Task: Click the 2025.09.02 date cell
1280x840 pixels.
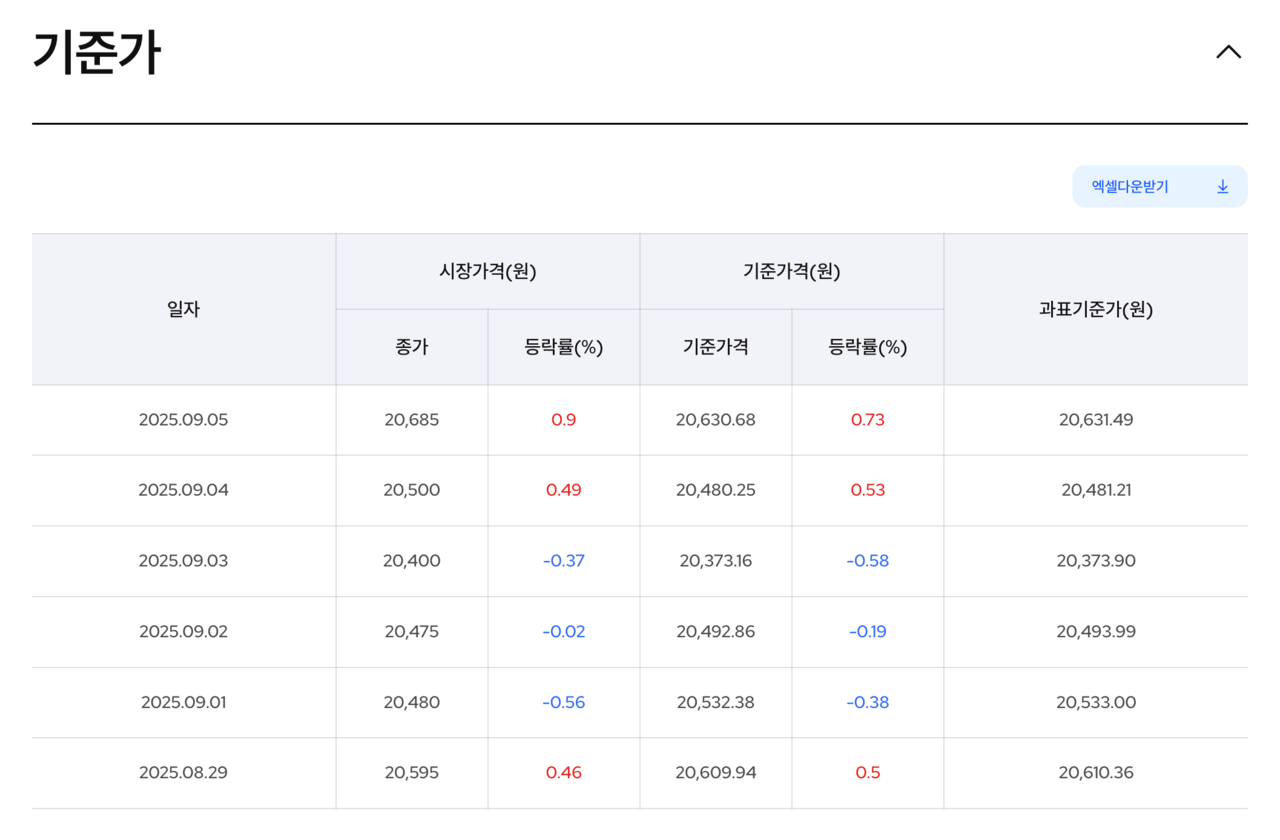Action: (183, 632)
